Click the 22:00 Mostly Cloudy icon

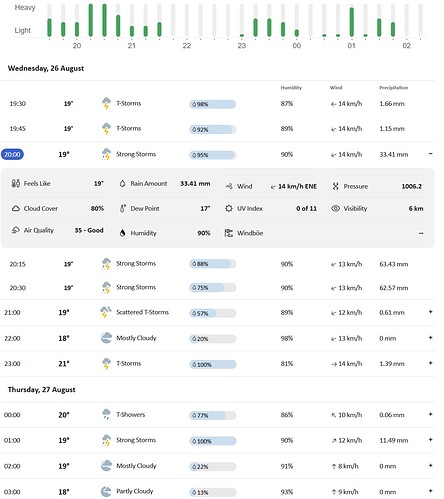point(106,338)
